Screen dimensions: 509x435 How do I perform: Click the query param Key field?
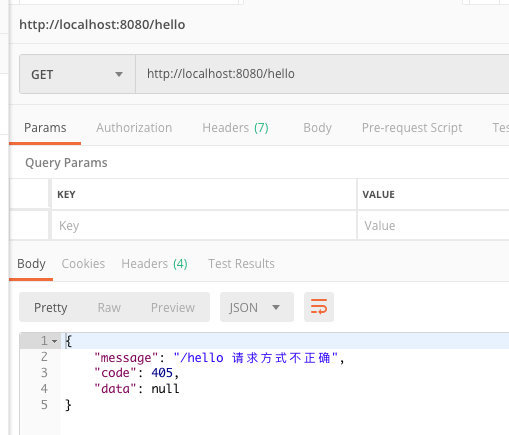[204, 226]
